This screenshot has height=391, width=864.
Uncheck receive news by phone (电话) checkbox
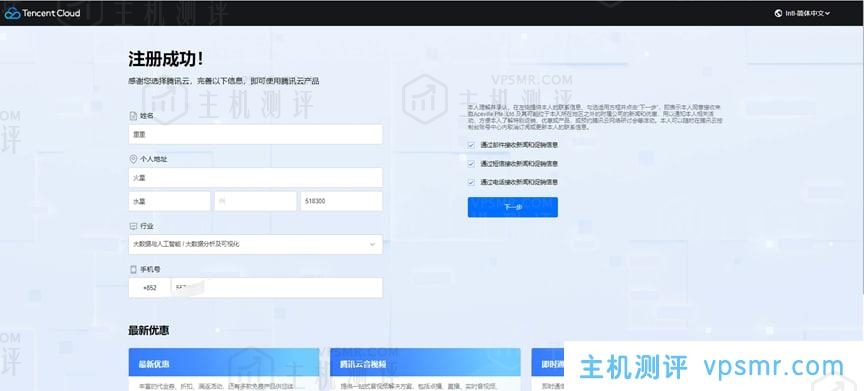coord(471,182)
